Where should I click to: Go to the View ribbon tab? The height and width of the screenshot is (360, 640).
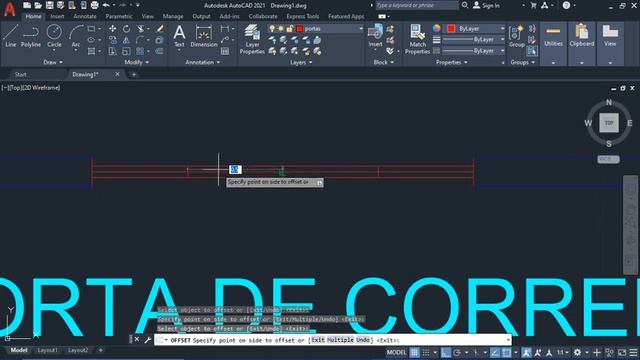(148, 16)
